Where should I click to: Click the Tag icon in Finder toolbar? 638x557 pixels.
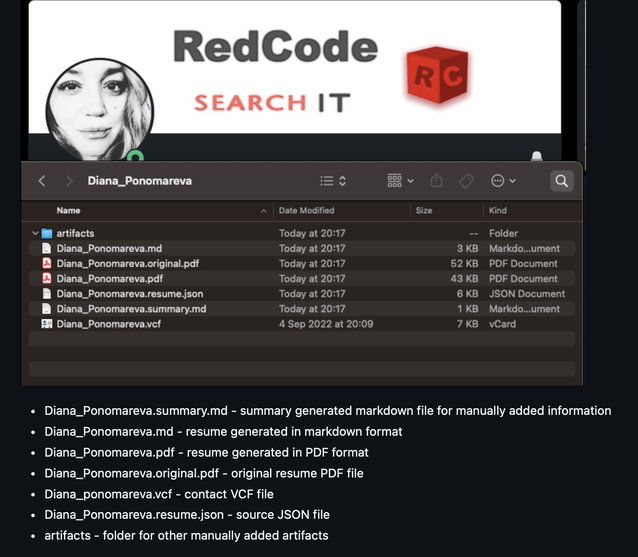pos(466,181)
